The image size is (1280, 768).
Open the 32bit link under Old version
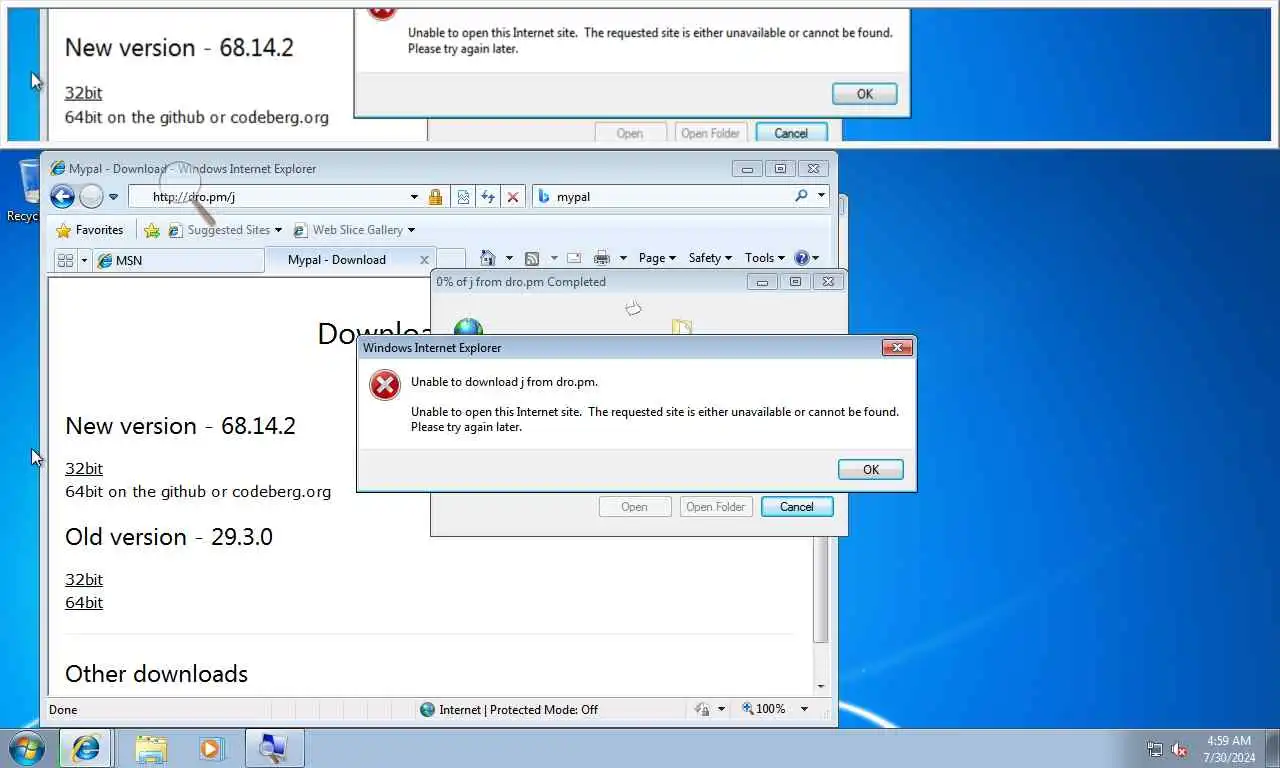84,579
